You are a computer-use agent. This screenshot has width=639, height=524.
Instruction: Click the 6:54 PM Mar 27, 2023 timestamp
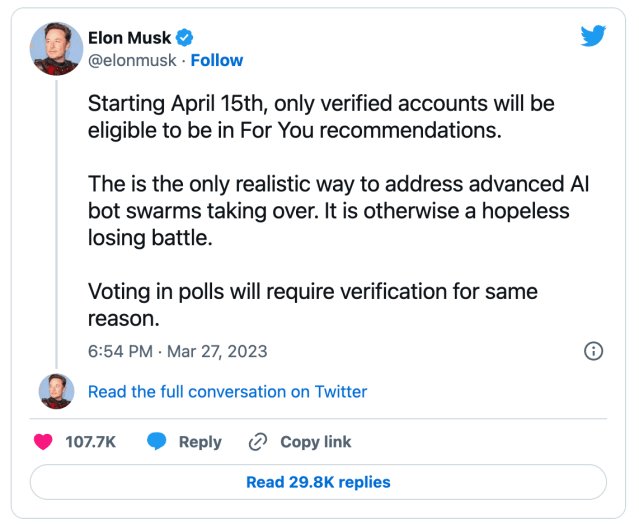tap(178, 351)
